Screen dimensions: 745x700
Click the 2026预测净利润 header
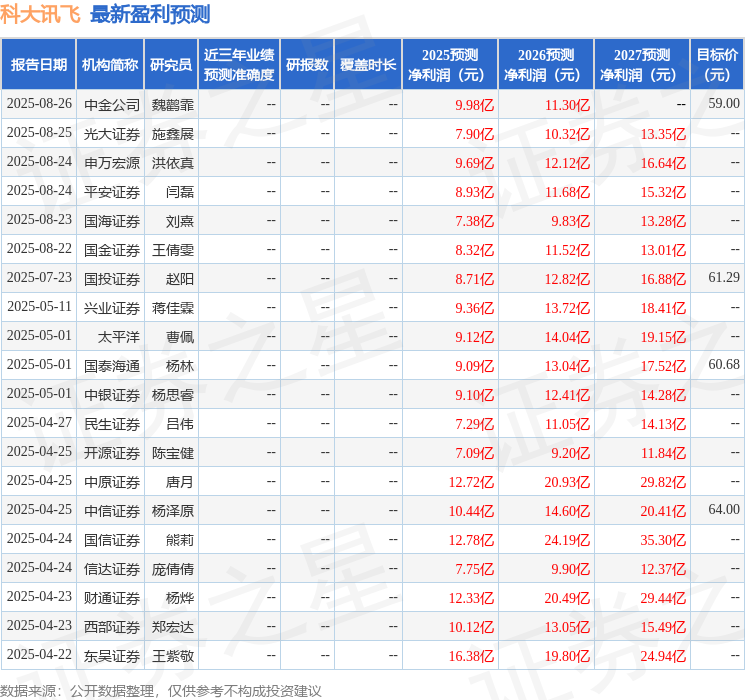(x=546, y=65)
